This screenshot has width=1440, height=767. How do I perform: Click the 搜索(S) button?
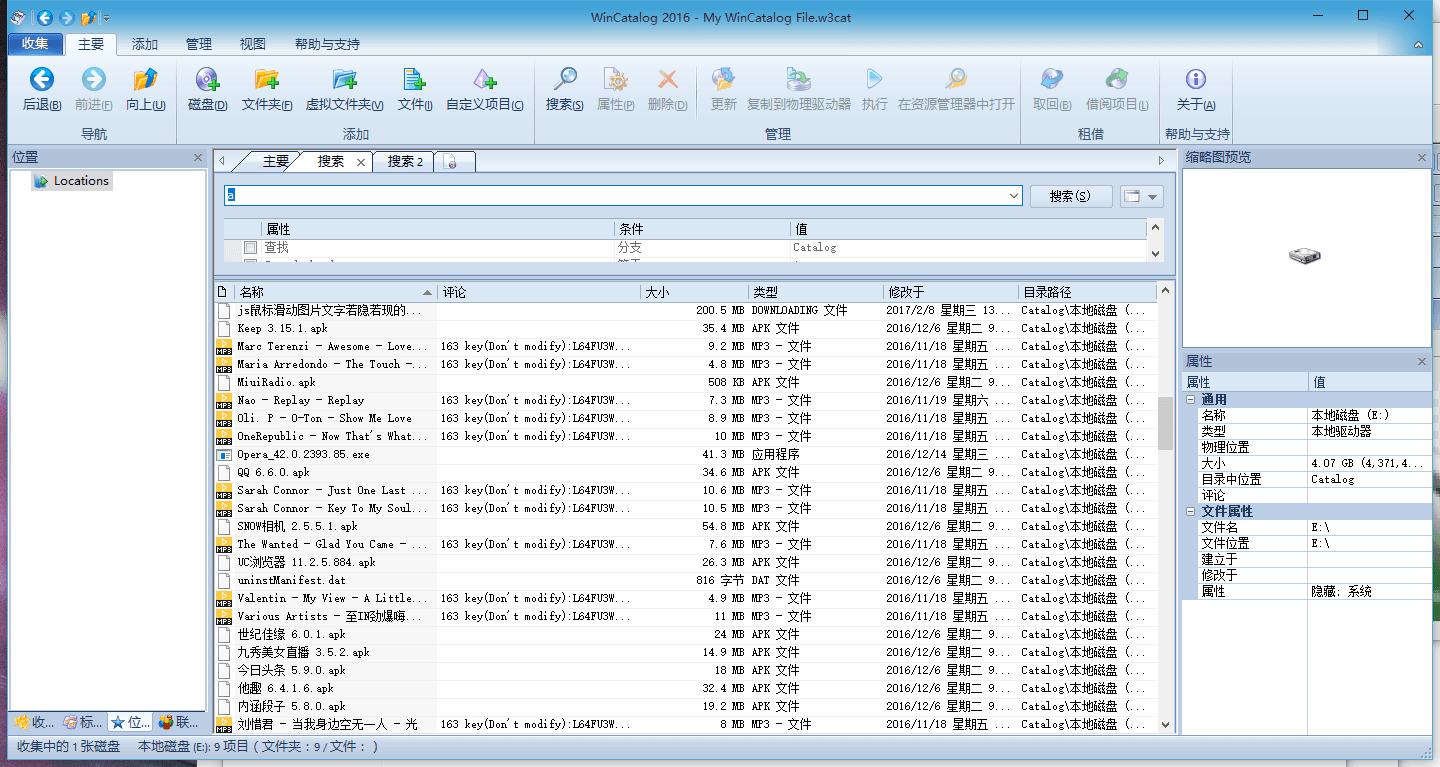pos(1071,195)
